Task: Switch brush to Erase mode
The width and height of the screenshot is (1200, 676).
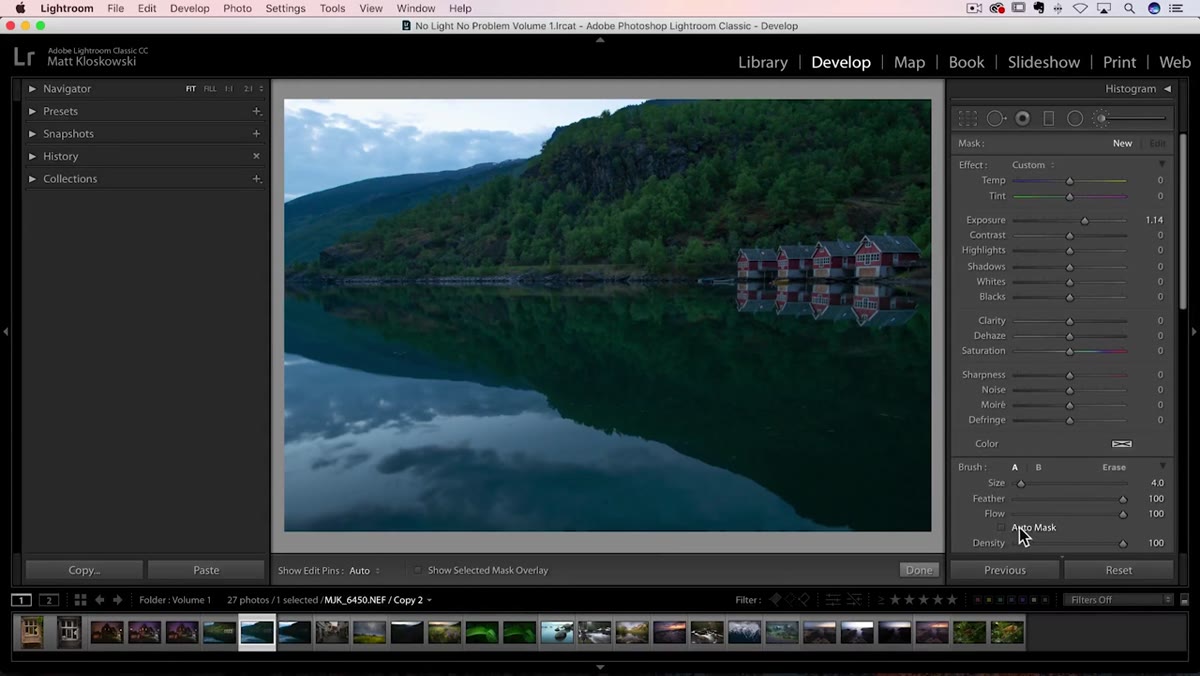Action: point(1114,467)
